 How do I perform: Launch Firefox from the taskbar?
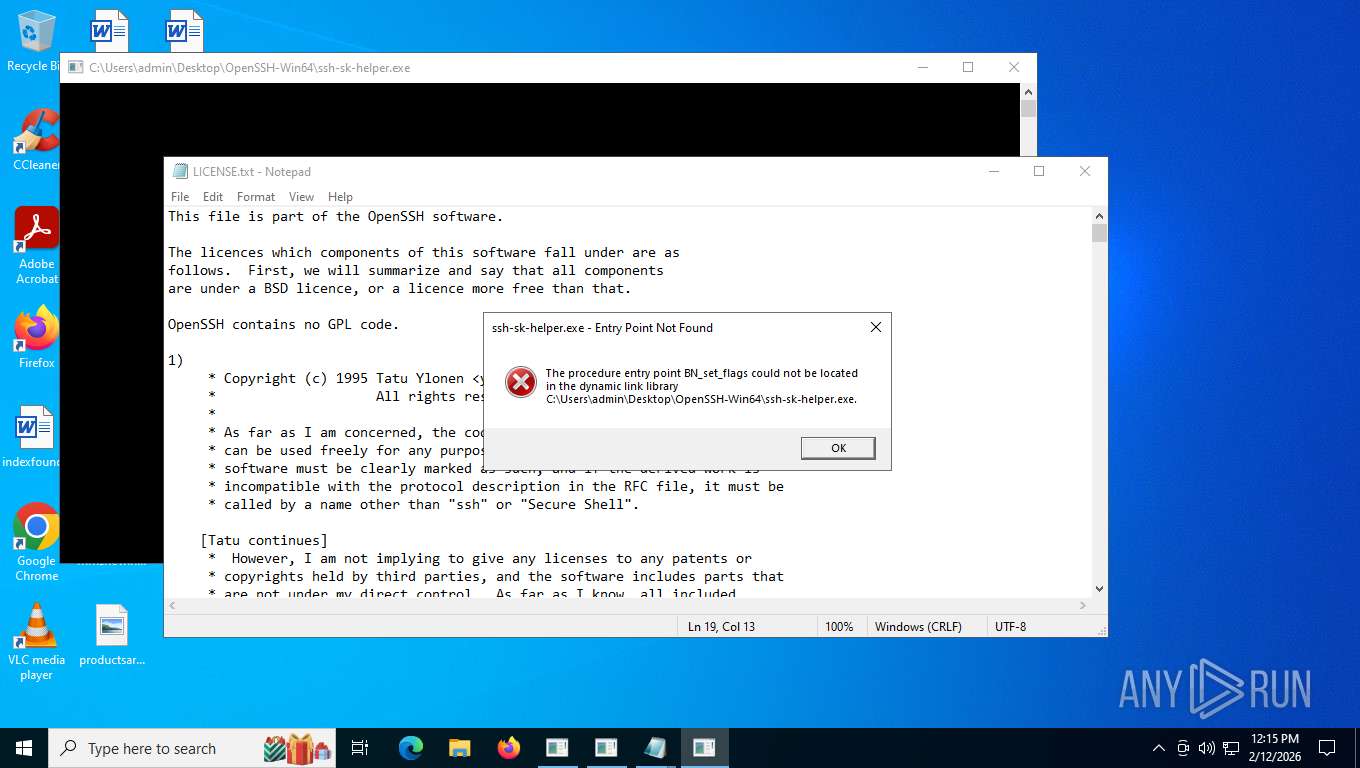click(509, 748)
